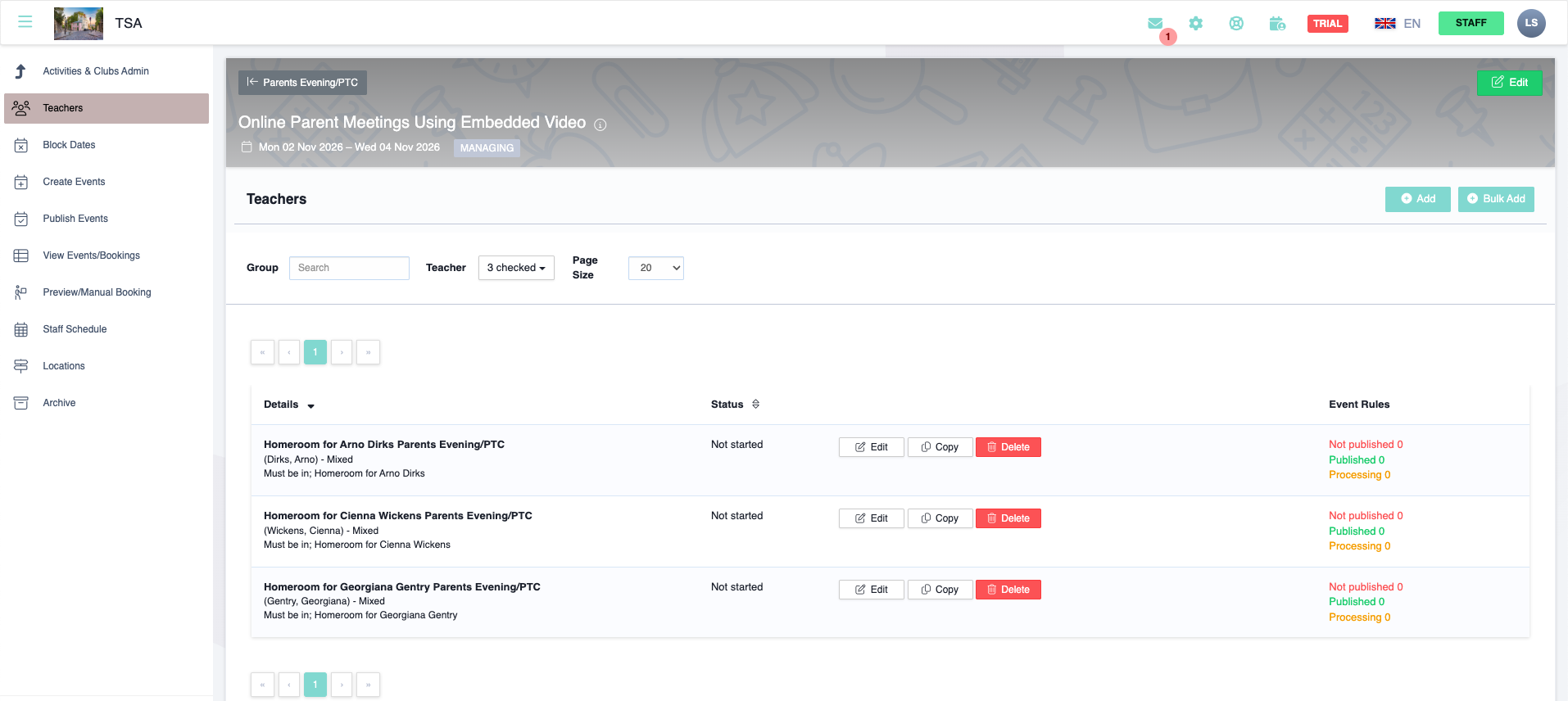Click the Group search field
Image resolution: width=1568 pixels, height=701 pixels.
pos(349,268)
